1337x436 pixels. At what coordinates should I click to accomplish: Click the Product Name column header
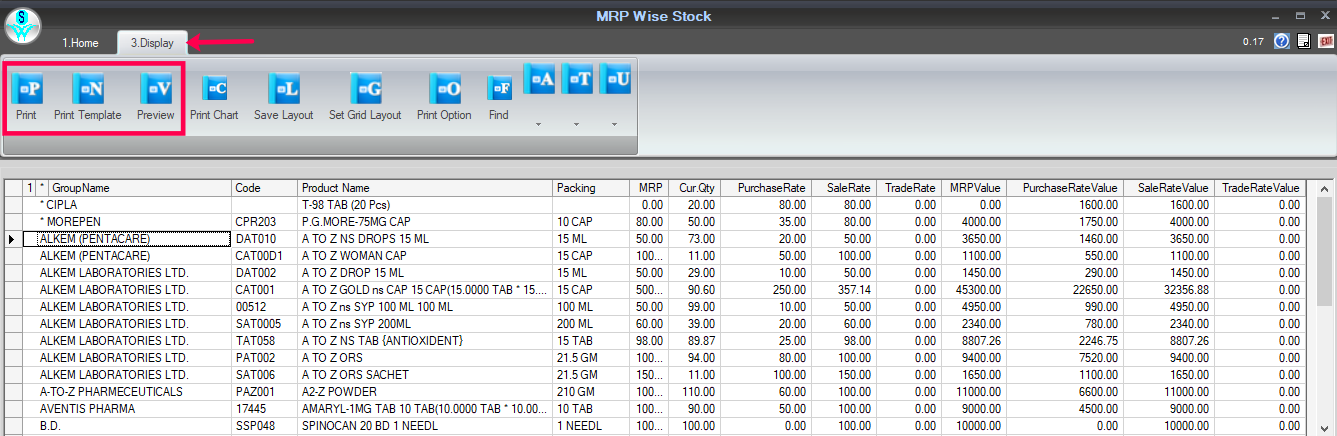tap(426, 188)
